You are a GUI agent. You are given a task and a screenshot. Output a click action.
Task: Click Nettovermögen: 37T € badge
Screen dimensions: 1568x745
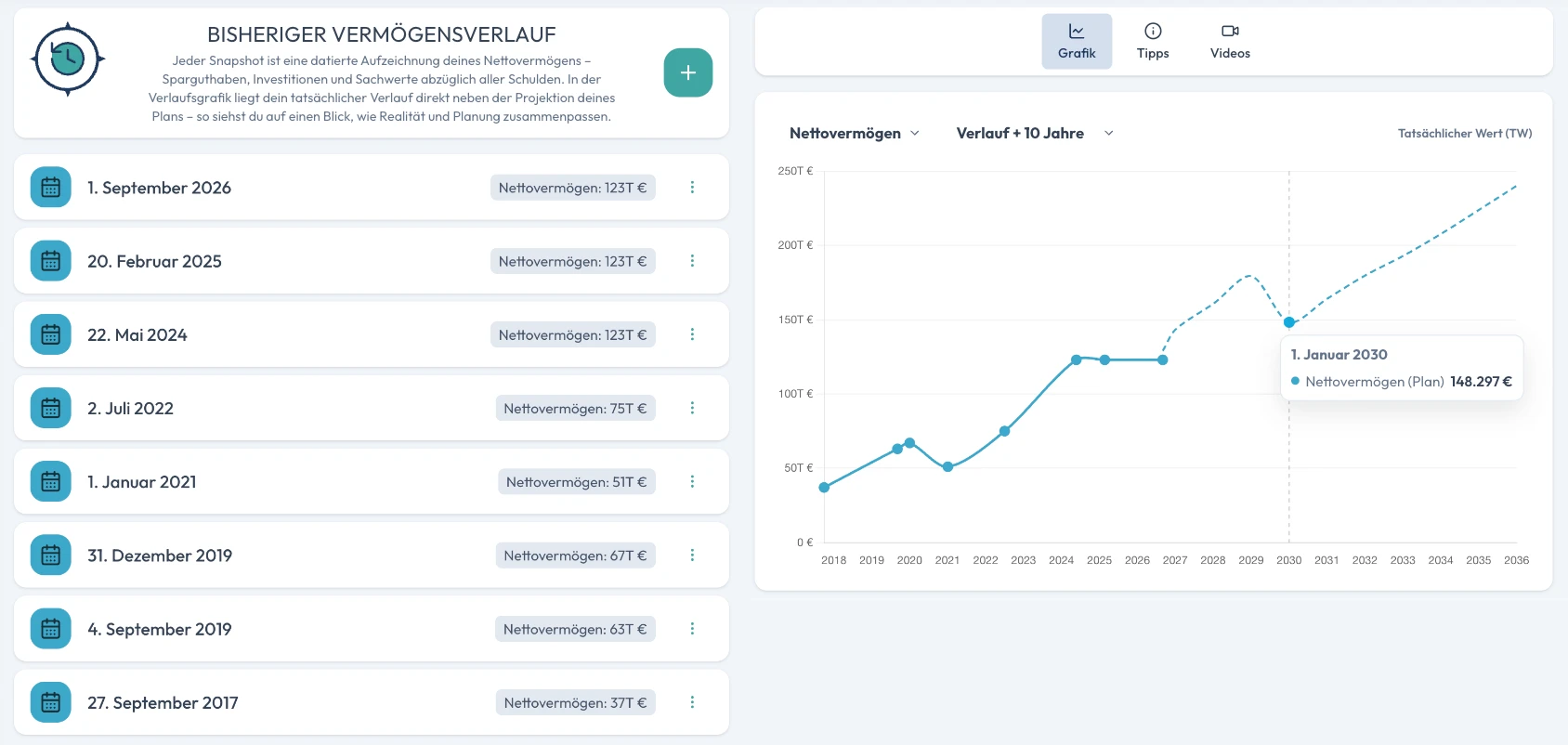(x=575, y=702)
